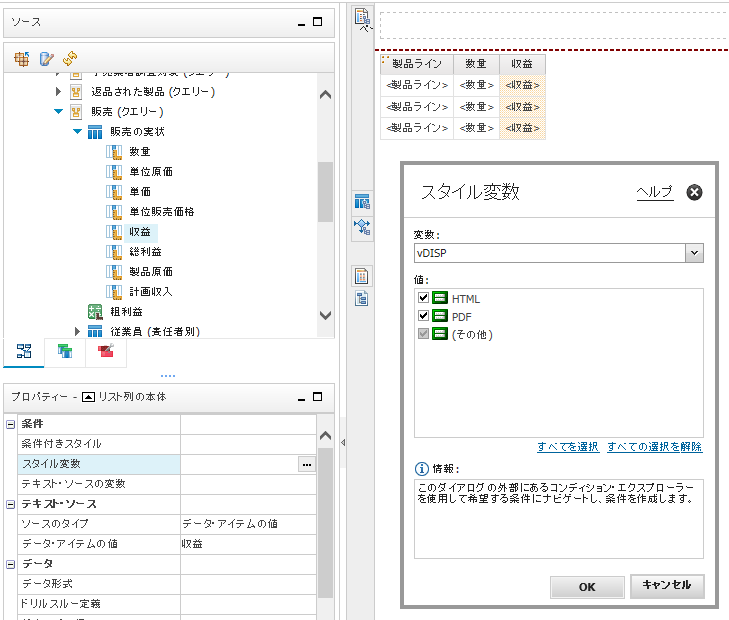The image size is (729, 620).
Task: Select the 販売 (クエリー) query icon
Action: pyautogui.click(x=76, y=112)
